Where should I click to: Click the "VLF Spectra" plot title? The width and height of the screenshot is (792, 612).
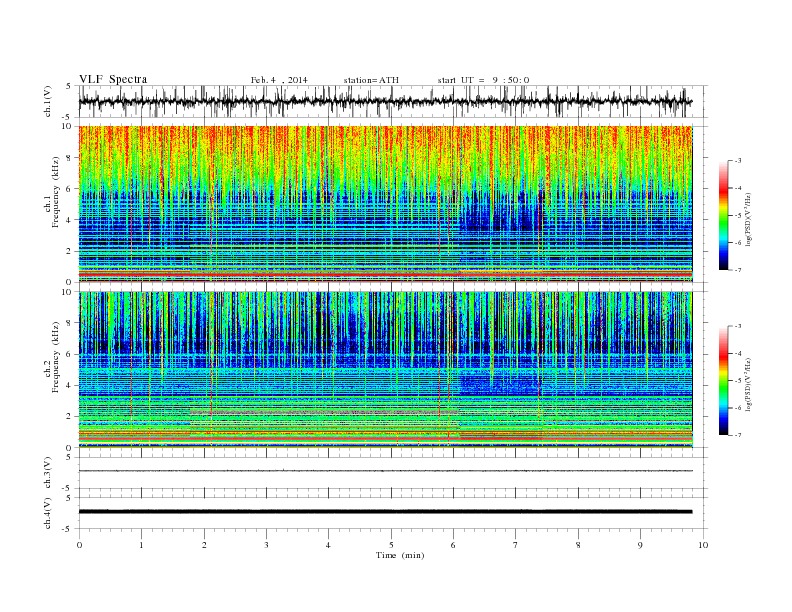point(113,79)
